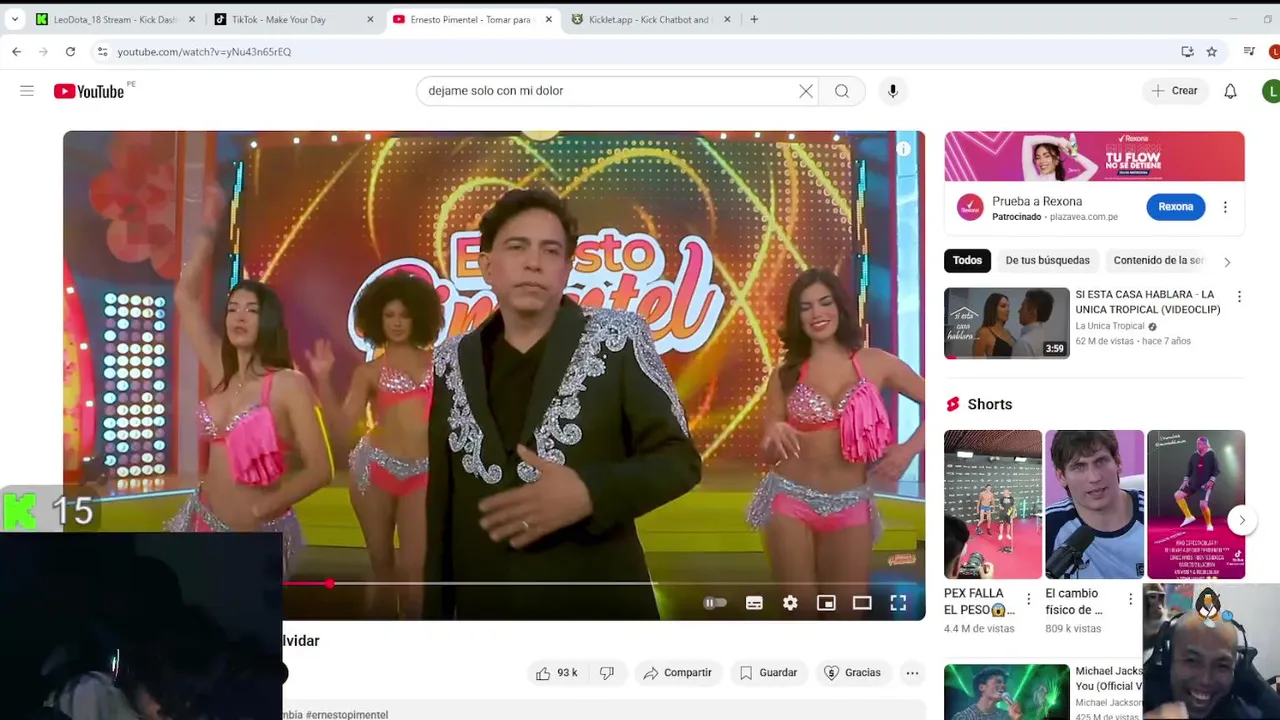1280x720 pixels.
Task: Open the account avatar menu
Action: (1271, 91)
